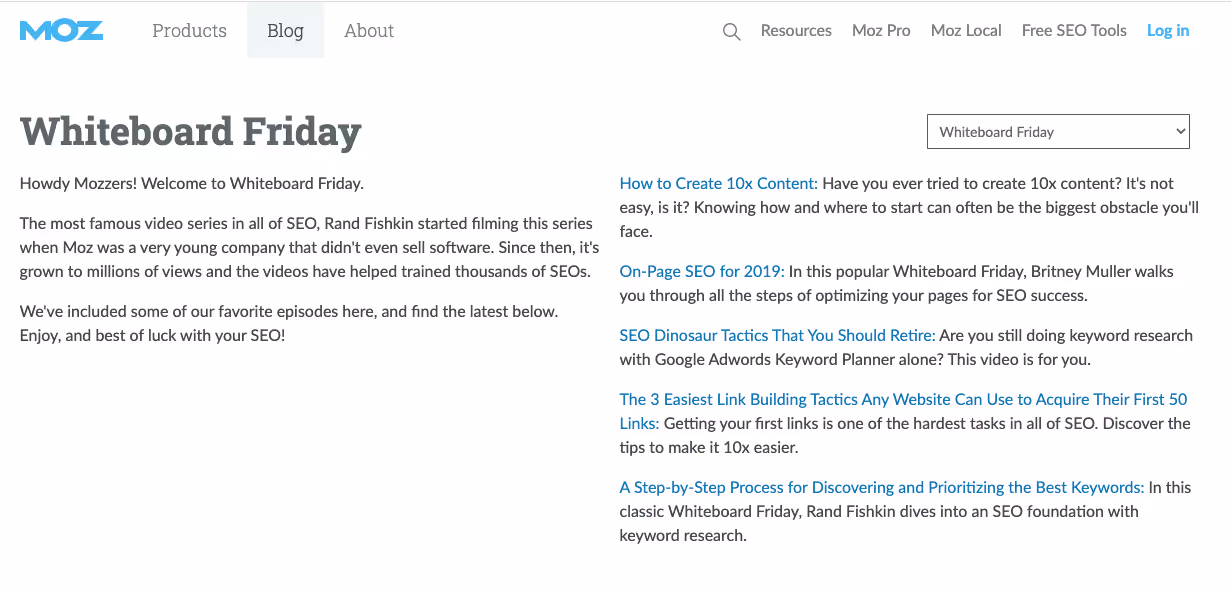Go to Resources in the top navigation
Viewport: 1231px width, 592px height.
click(x=796, y=31)
